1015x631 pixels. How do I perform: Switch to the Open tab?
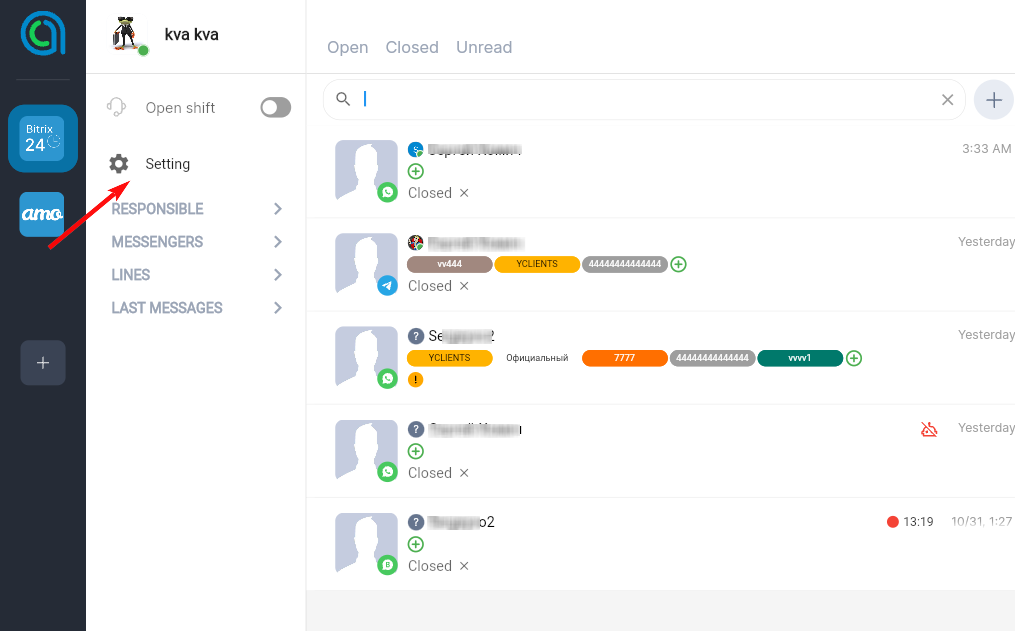tap(348, 47)
